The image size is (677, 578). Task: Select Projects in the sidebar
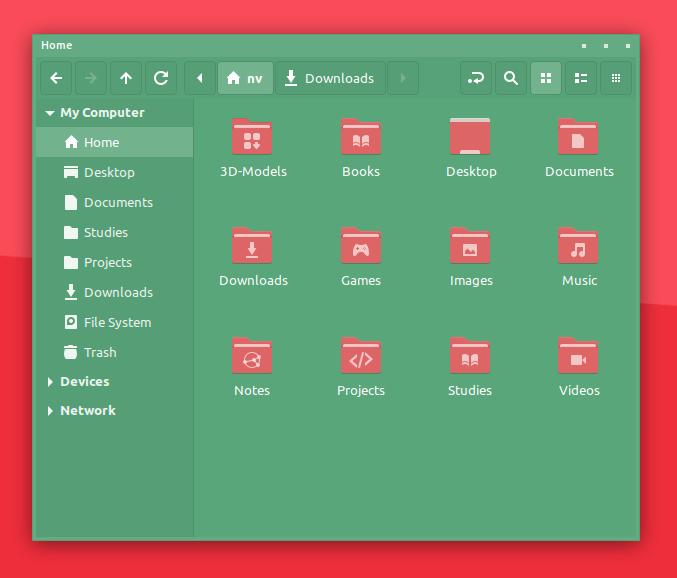[x=114, y=262]
